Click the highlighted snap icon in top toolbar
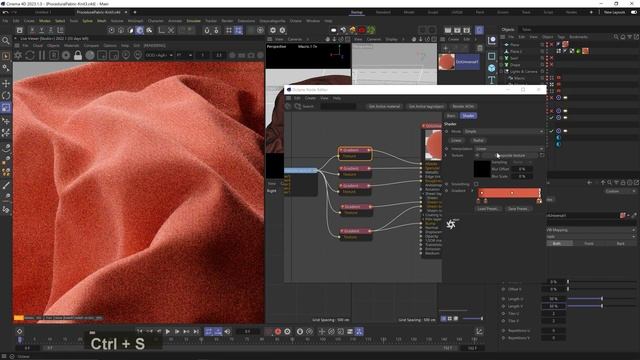This screenshot has height=360, width=640. 238,30
